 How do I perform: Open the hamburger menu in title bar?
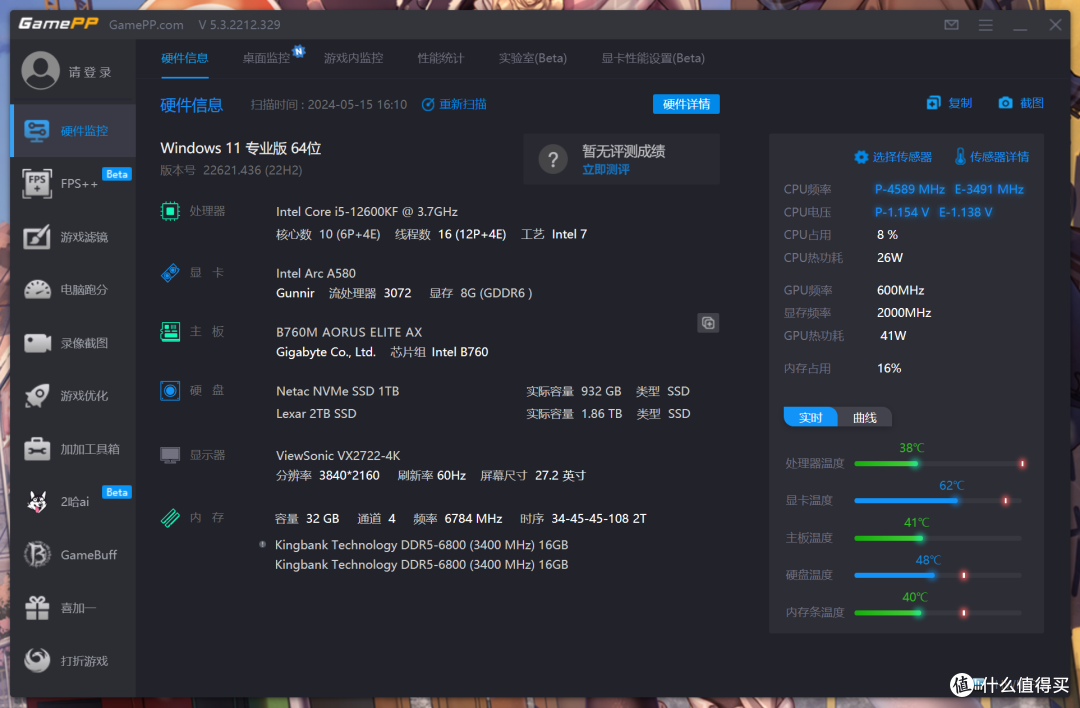[986, 25]
